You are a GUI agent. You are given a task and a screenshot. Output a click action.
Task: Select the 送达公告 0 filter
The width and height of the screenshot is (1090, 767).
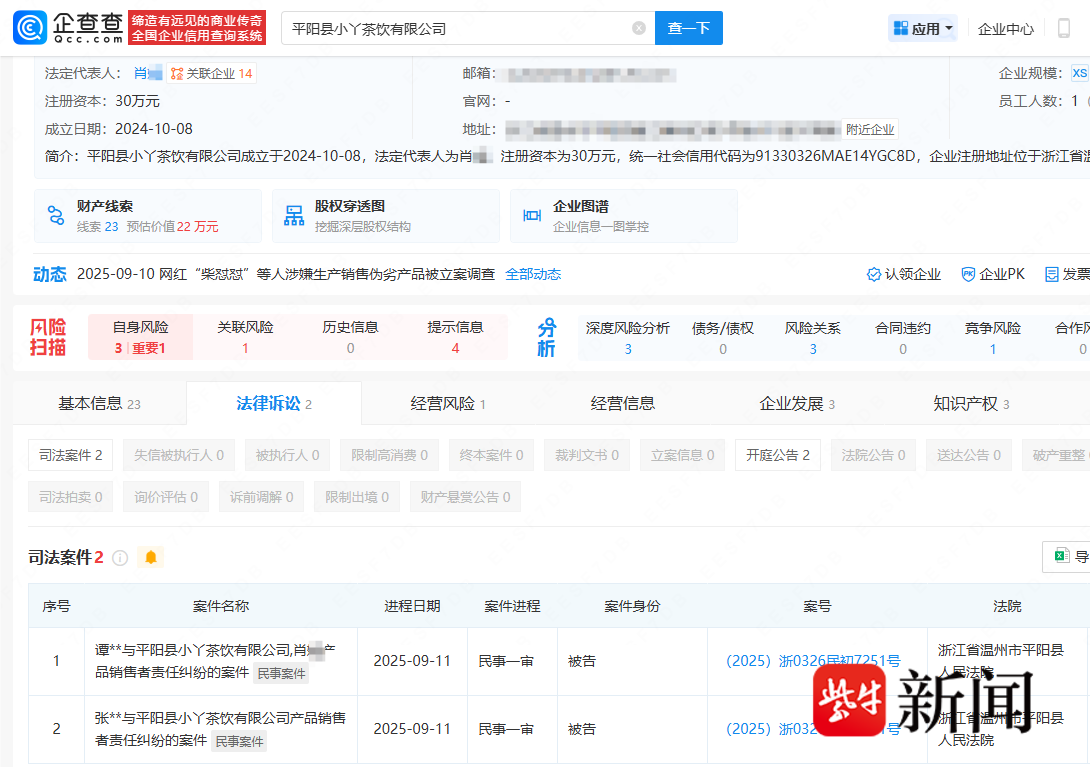tap(968, 455)
